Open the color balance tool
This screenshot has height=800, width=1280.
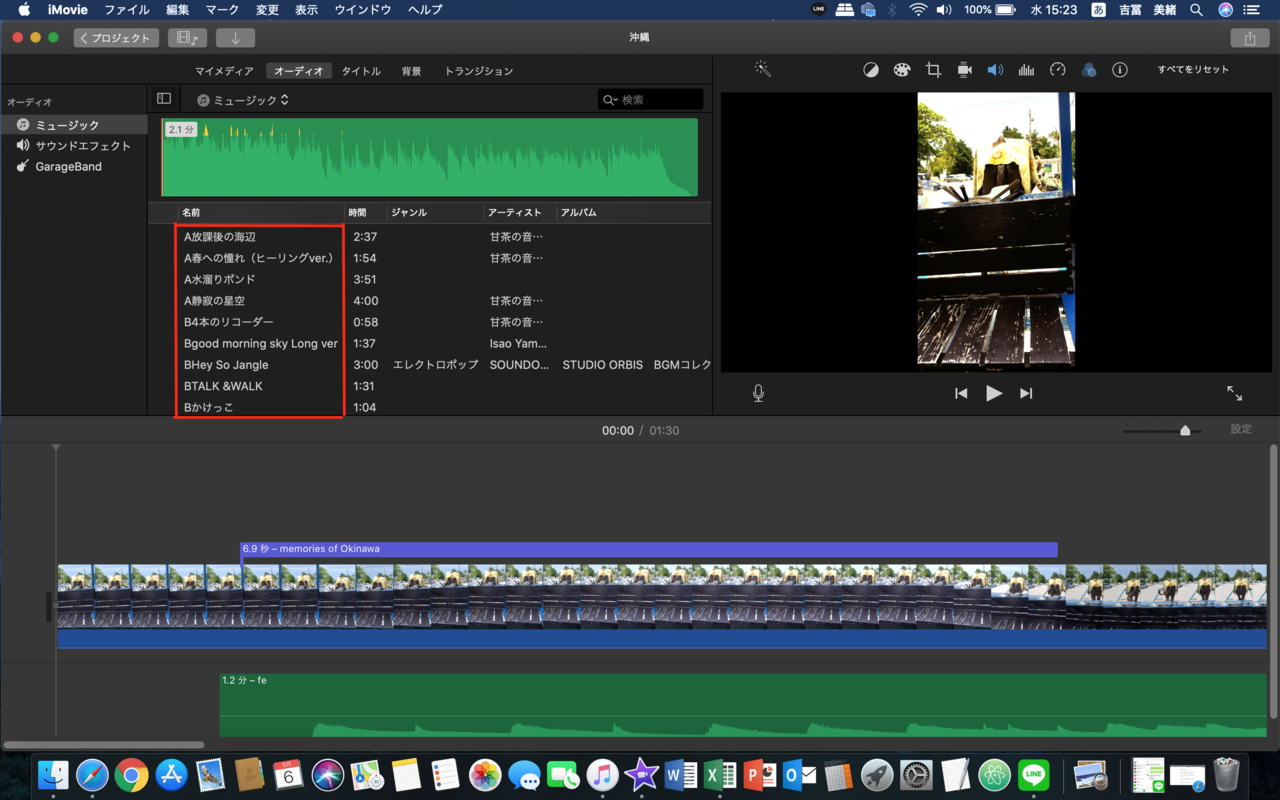[871, 70]
